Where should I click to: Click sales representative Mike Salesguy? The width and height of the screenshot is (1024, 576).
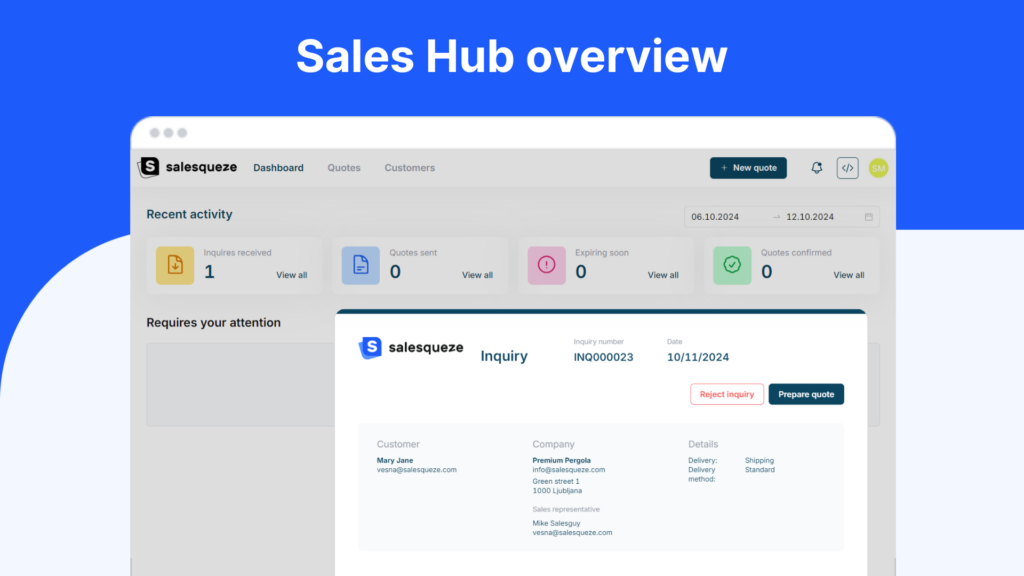(x=556, y=523)
